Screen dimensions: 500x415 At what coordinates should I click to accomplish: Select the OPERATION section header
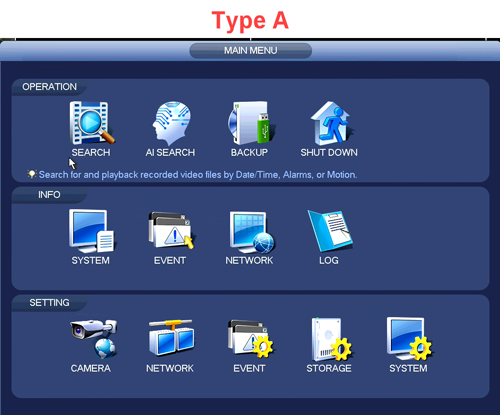[49, 87]
